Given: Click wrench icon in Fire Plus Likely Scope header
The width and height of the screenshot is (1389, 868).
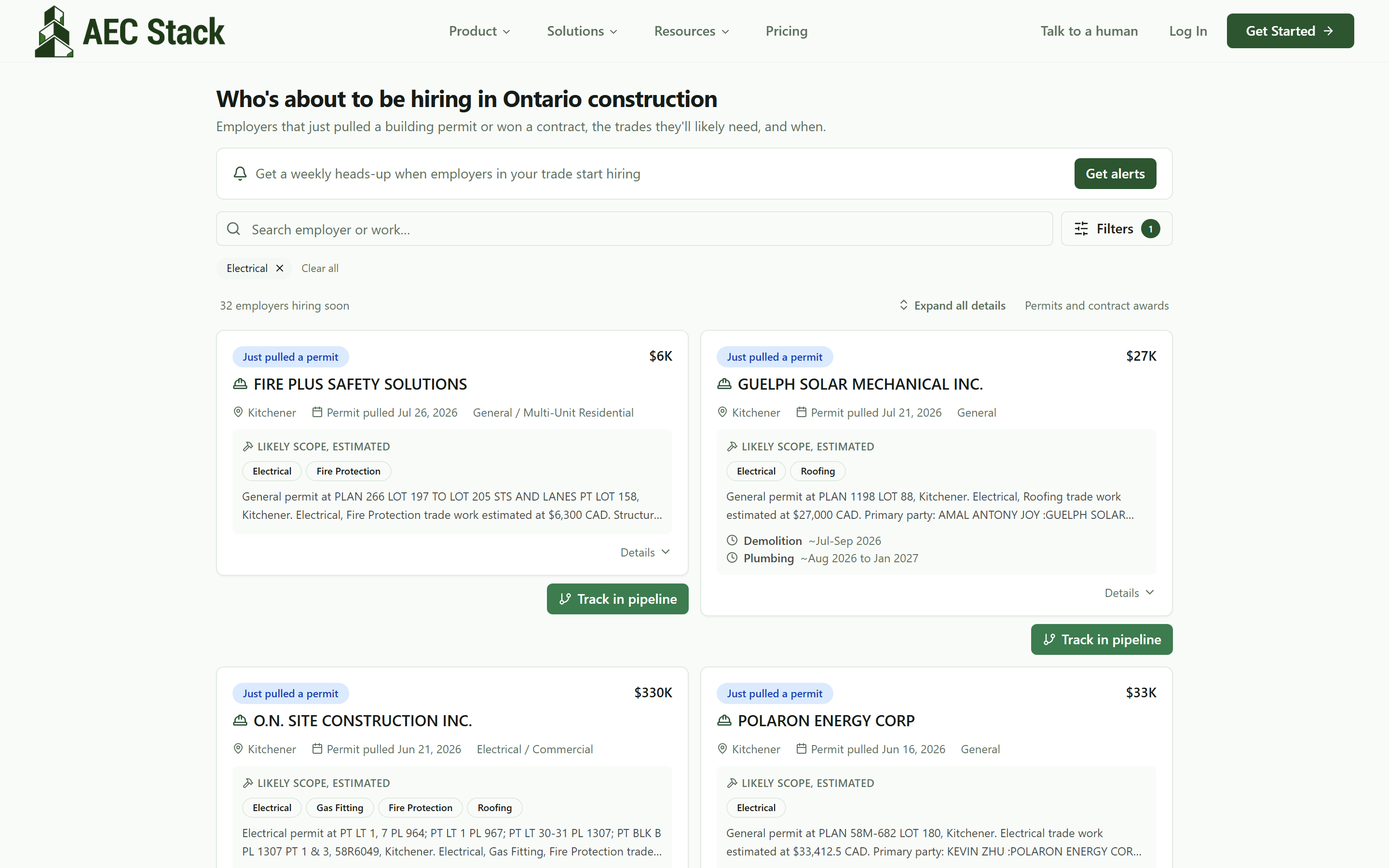Looking at the screenshot, I should (248, 446).
